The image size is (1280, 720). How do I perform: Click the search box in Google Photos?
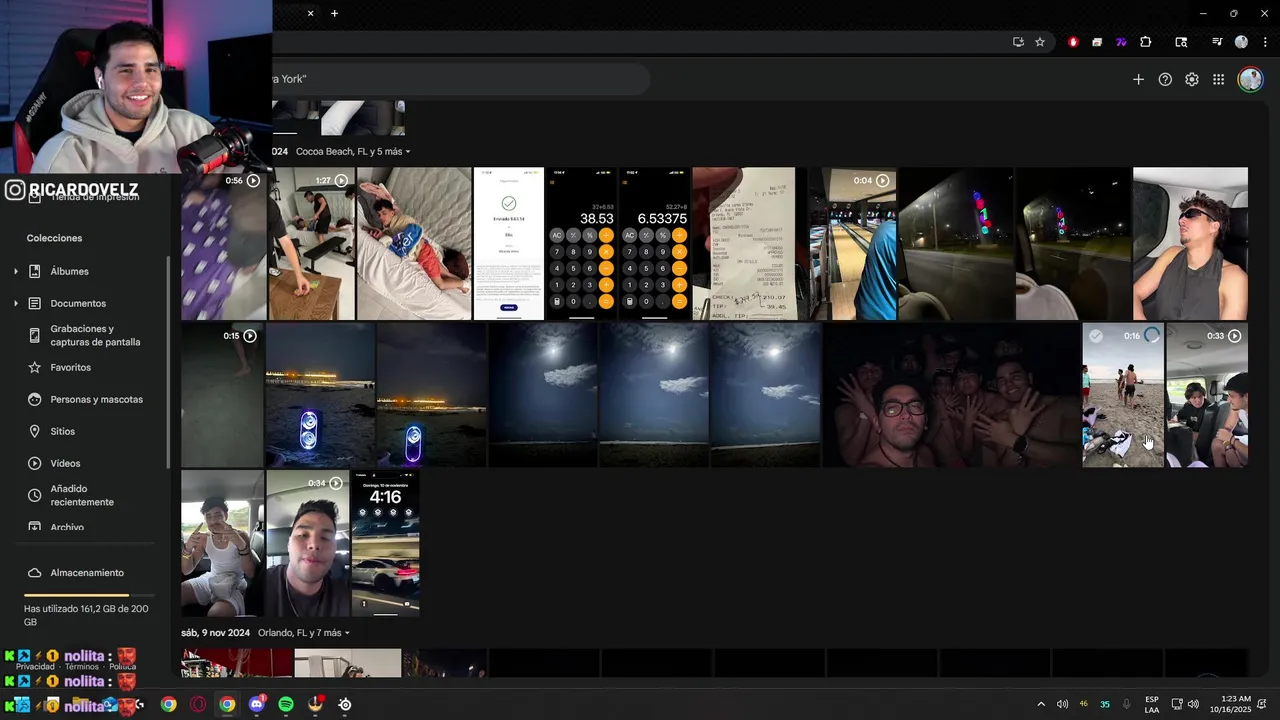click(x=460, y=79)
